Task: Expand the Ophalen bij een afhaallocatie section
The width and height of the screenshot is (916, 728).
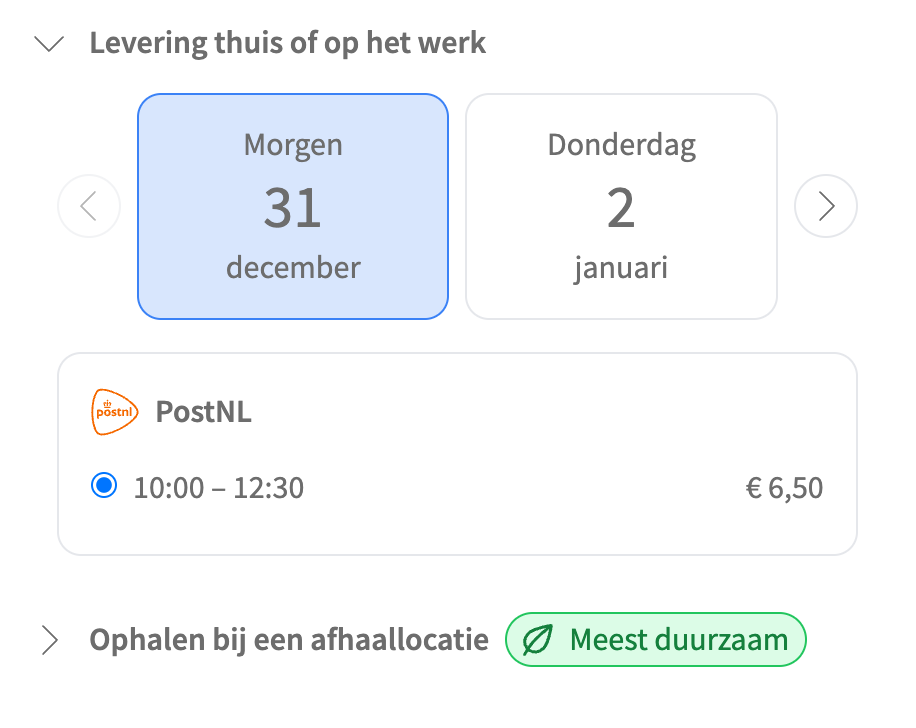Action: (x=48, y=639)
